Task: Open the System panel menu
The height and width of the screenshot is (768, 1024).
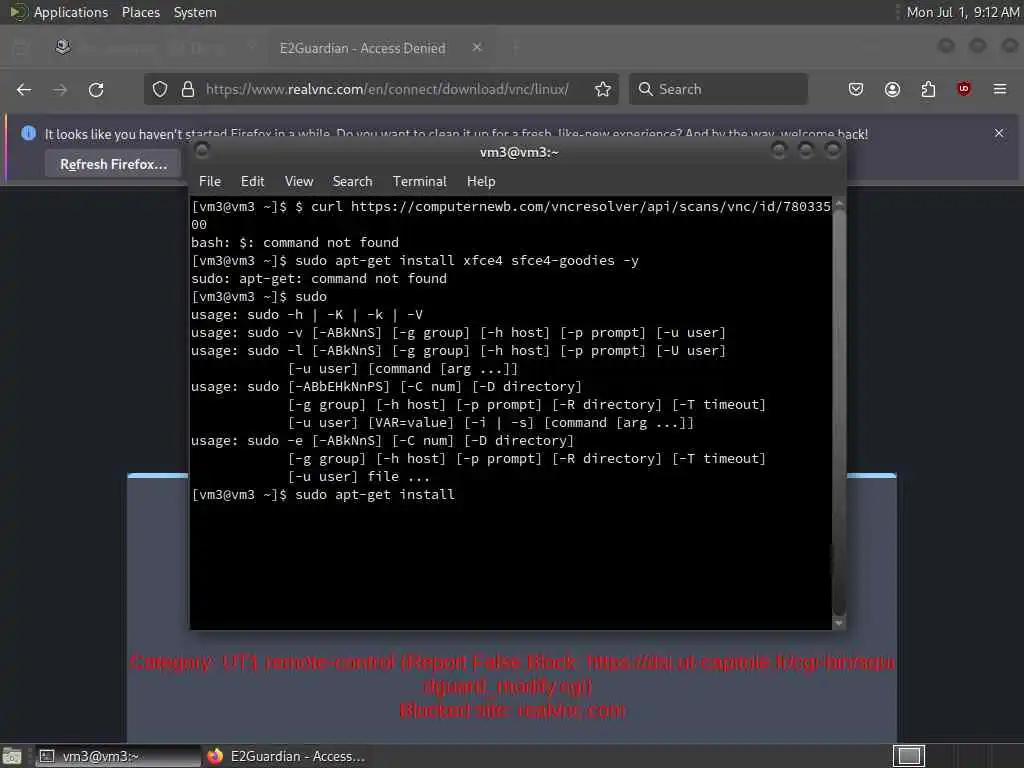Action: coord(195,12)
